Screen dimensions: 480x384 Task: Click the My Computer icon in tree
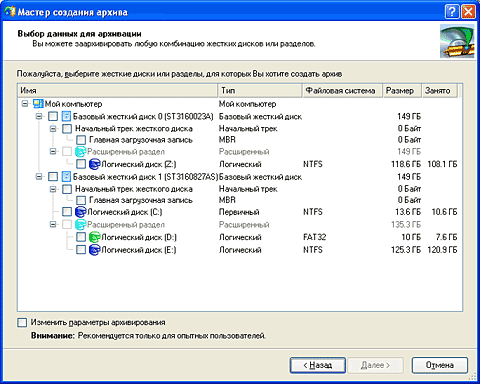click(x=38, y=104)
